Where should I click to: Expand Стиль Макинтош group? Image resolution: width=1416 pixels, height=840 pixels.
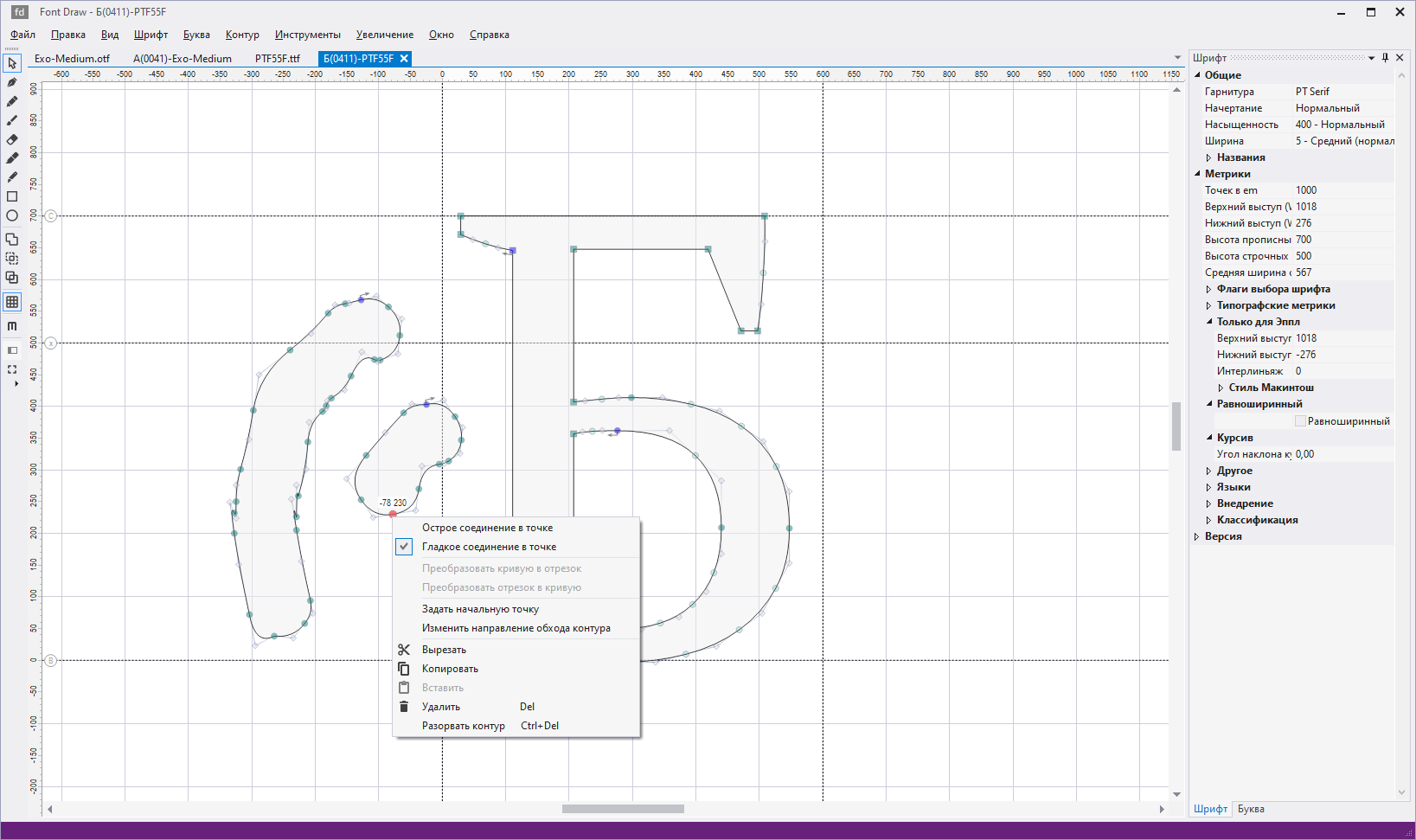coord(1221,388)
